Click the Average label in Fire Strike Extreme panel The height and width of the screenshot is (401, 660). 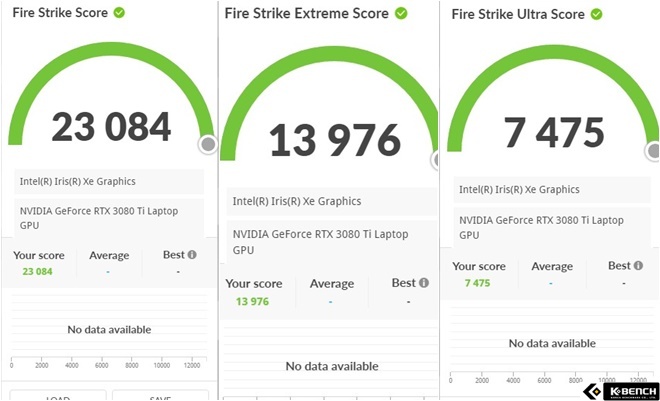coord(332,284)
